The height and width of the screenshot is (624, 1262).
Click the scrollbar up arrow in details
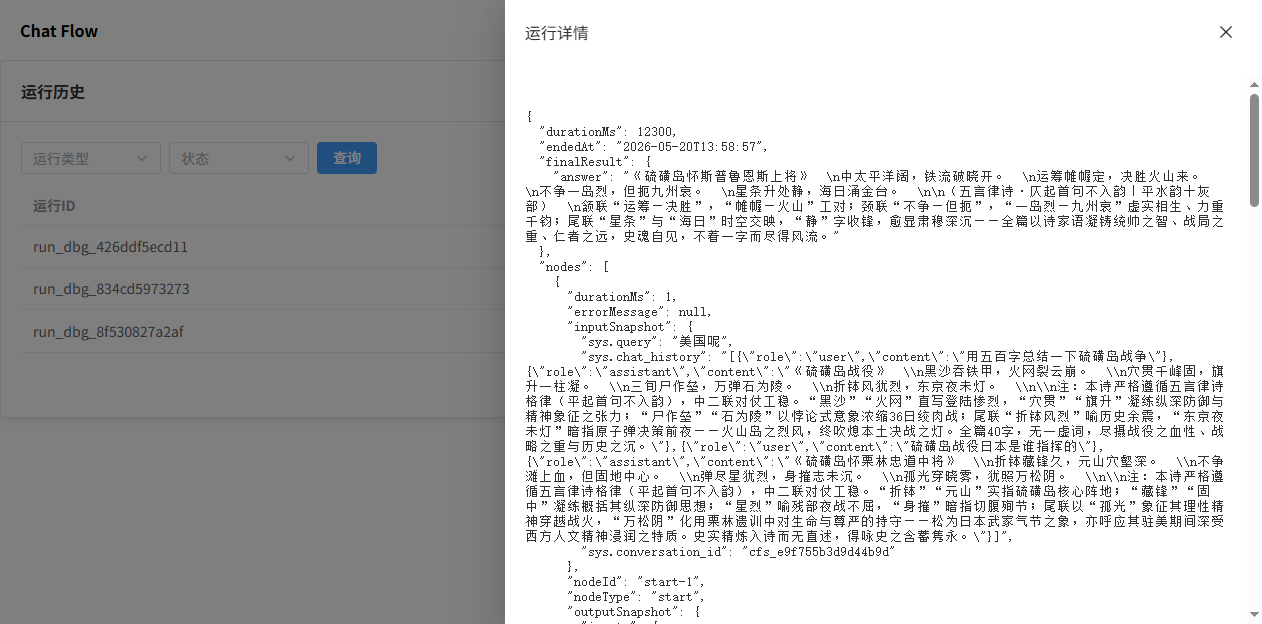[x=1254, y=86]
